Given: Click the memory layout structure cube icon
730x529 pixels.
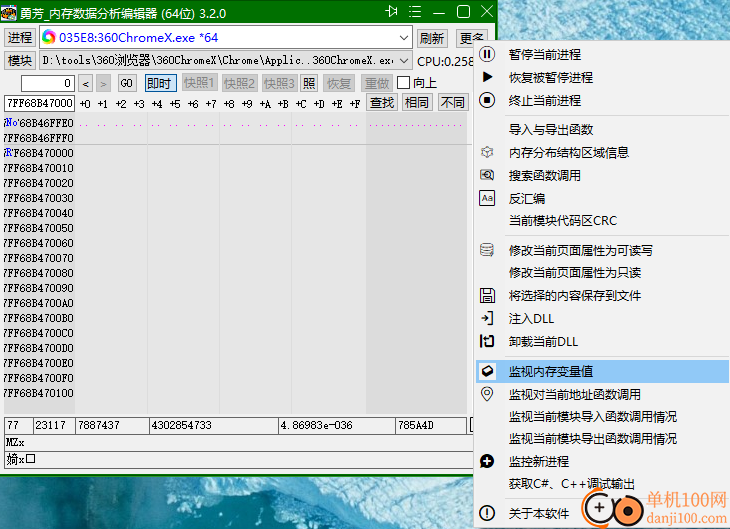Looking at the screenshot, I should click(487, 152).
